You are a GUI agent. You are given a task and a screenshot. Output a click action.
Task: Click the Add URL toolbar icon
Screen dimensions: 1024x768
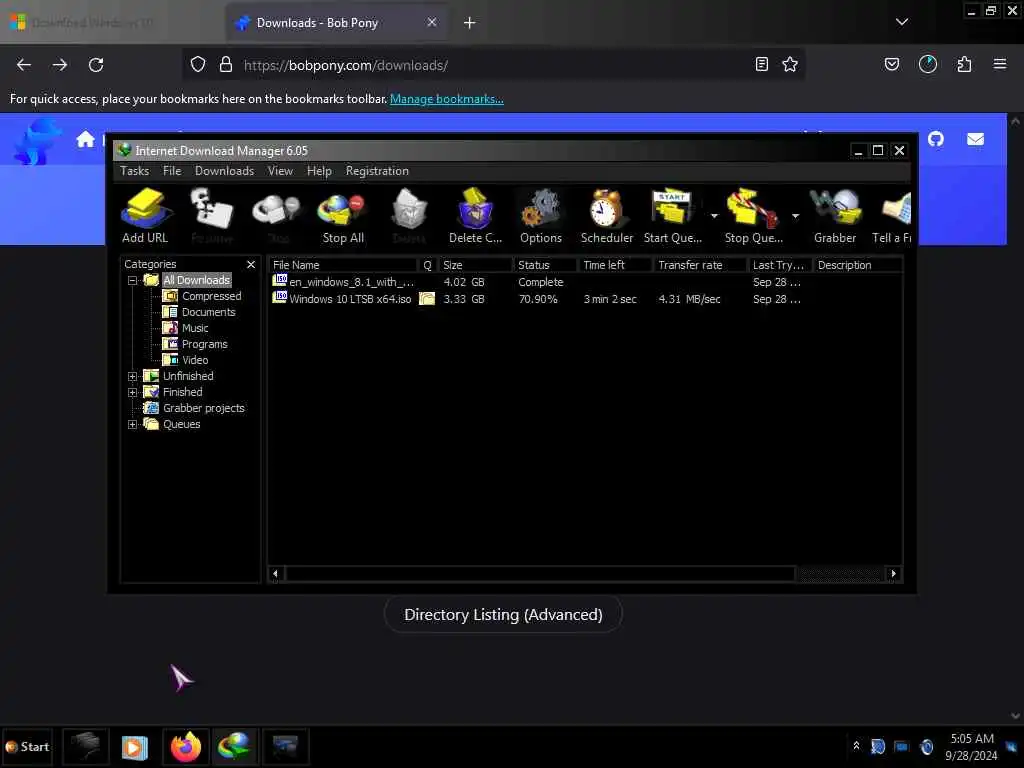(146, 216)
